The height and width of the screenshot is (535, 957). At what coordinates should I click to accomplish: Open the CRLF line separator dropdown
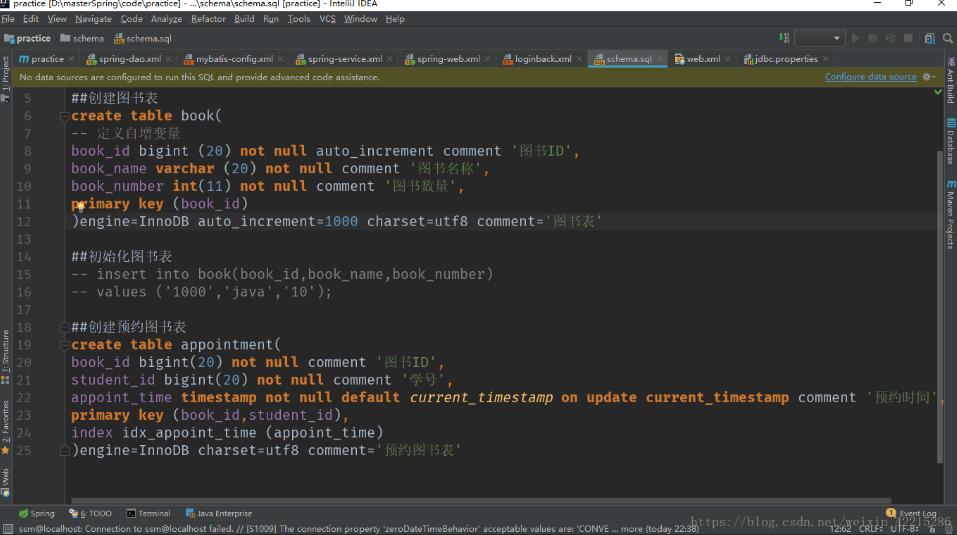click(x=871, y=528)
